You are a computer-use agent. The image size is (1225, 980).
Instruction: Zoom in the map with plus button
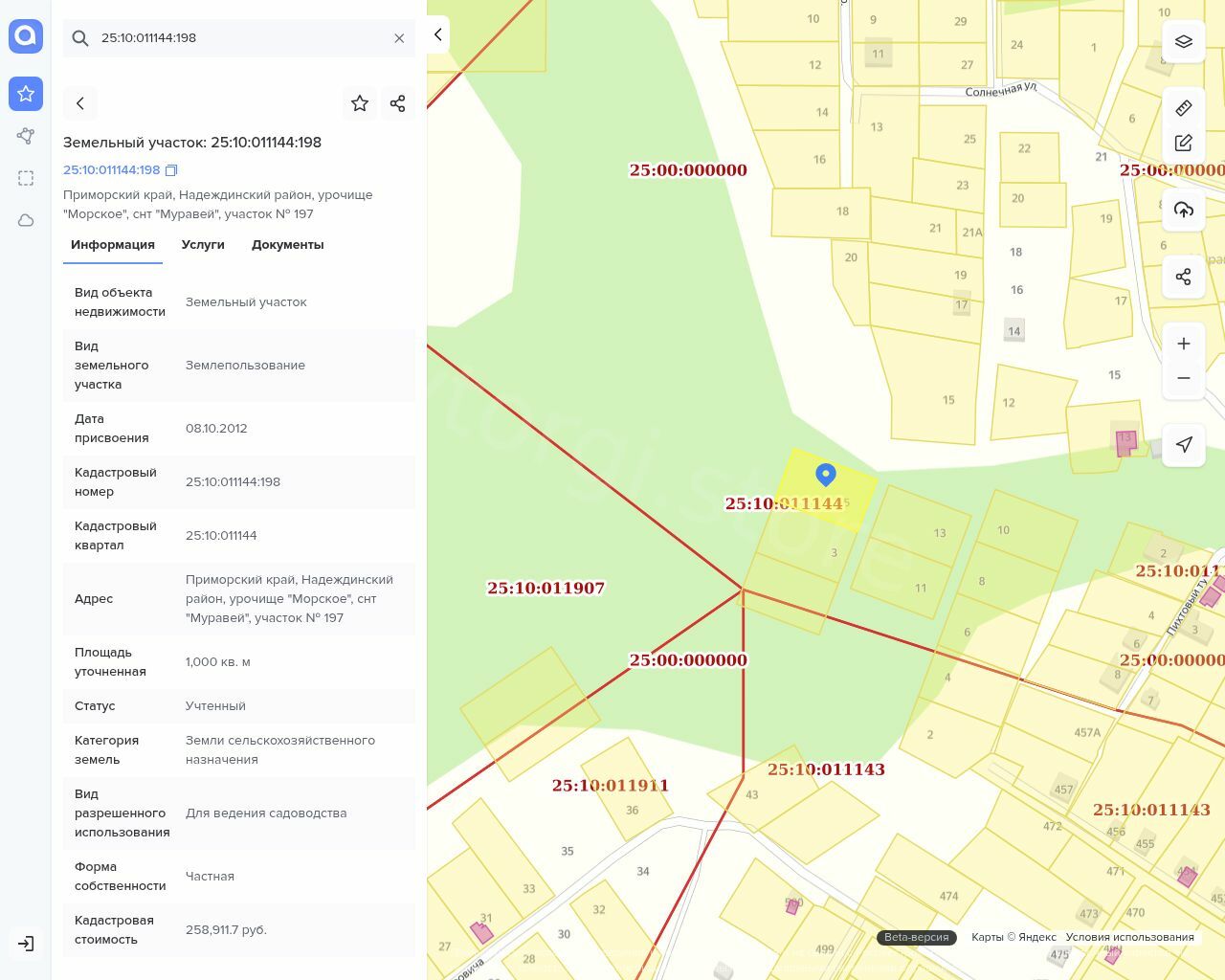1184,344
